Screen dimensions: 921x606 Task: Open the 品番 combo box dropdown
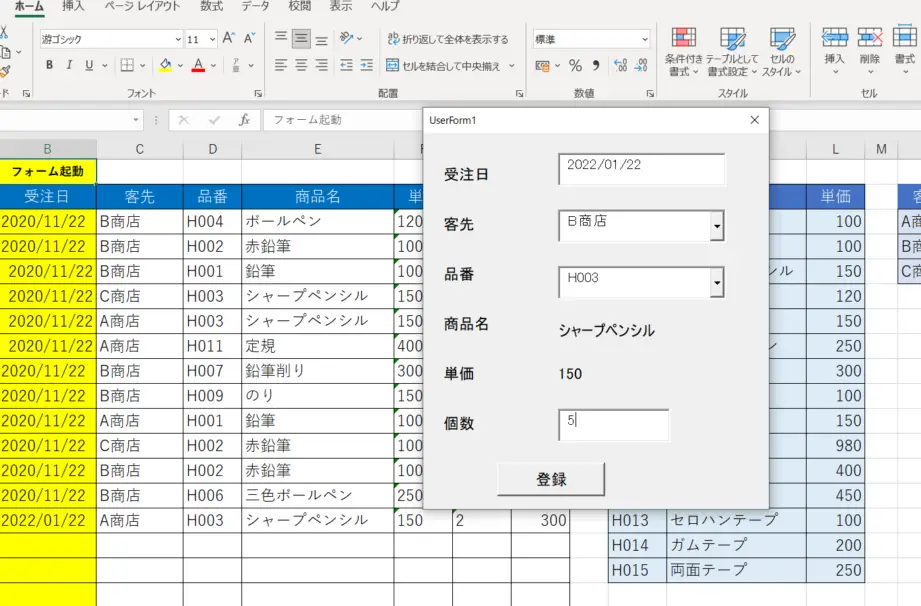pos(717,283)
